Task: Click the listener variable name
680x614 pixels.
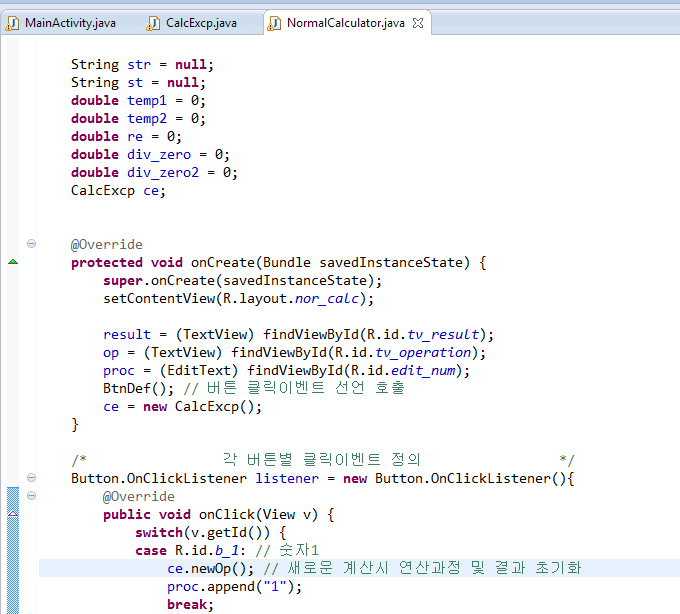Action: [287, 478]
